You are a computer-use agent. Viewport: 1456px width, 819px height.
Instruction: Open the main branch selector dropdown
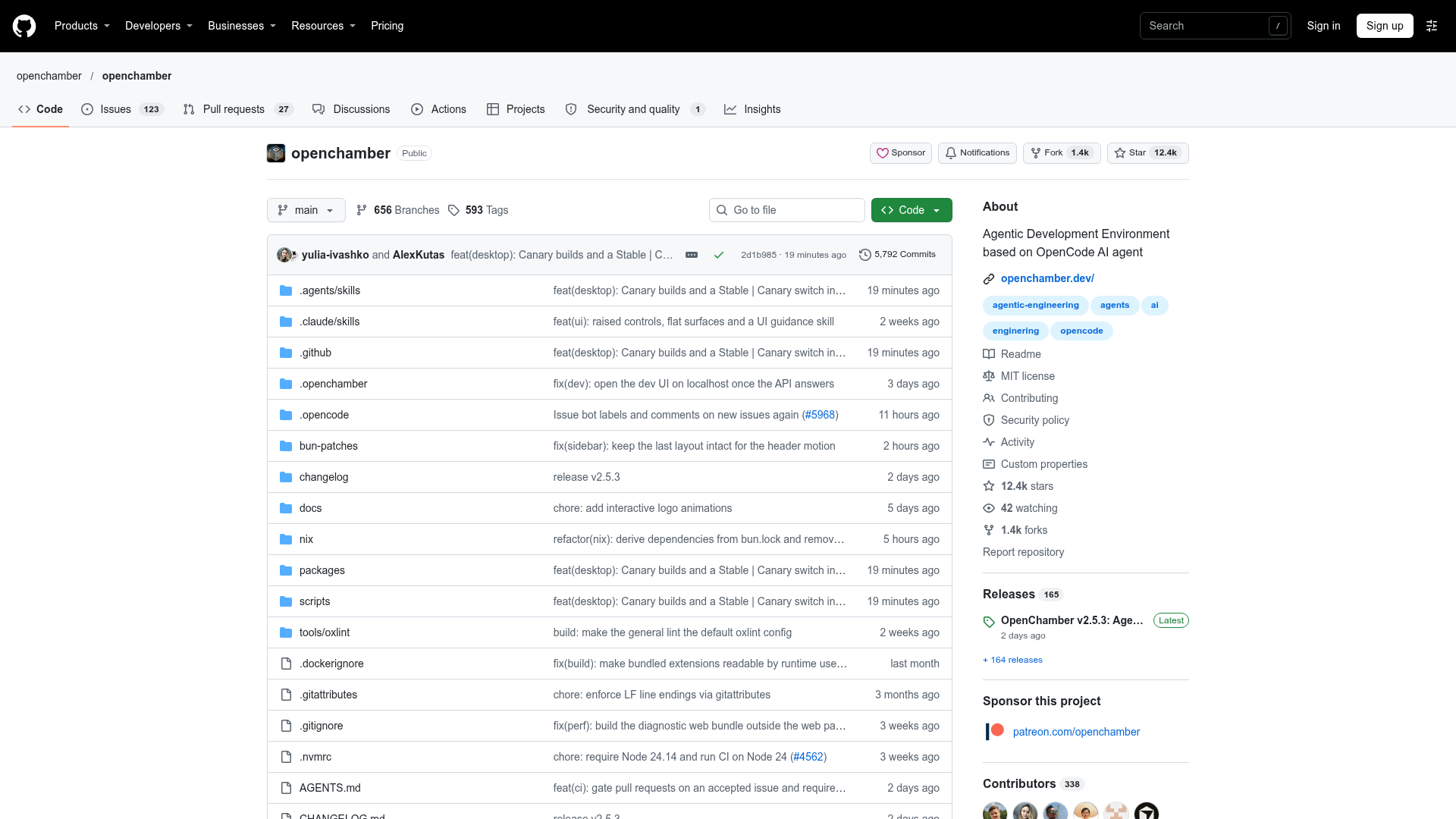(306, 210)
